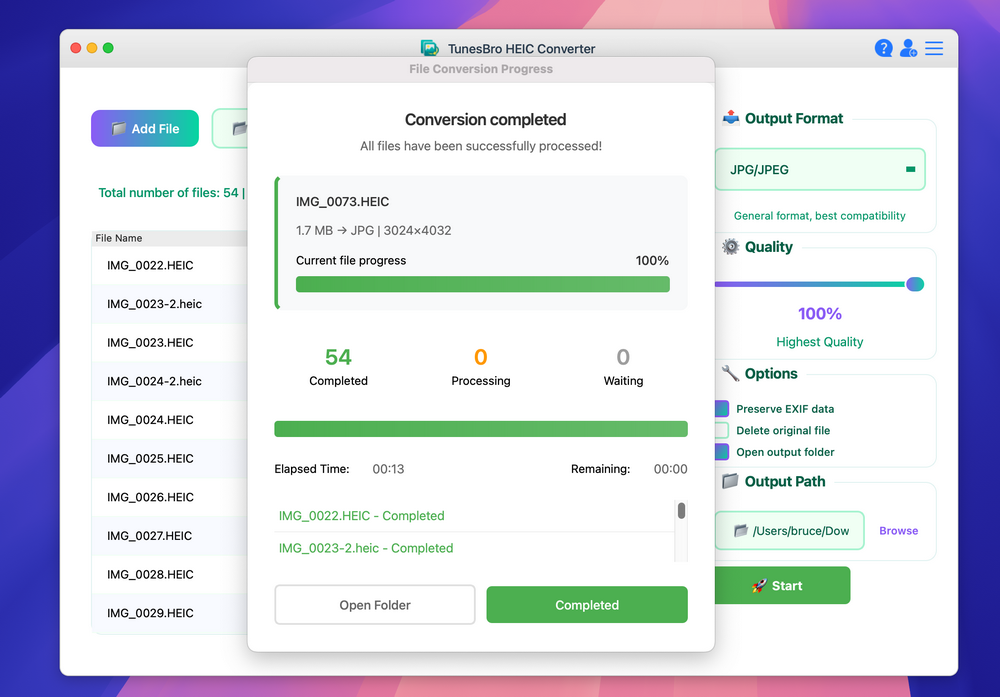Viewport: 1000px width, 697px height.
Task: Select IMG_0024-2.heic in the file list
Action: tap(170, 381)
